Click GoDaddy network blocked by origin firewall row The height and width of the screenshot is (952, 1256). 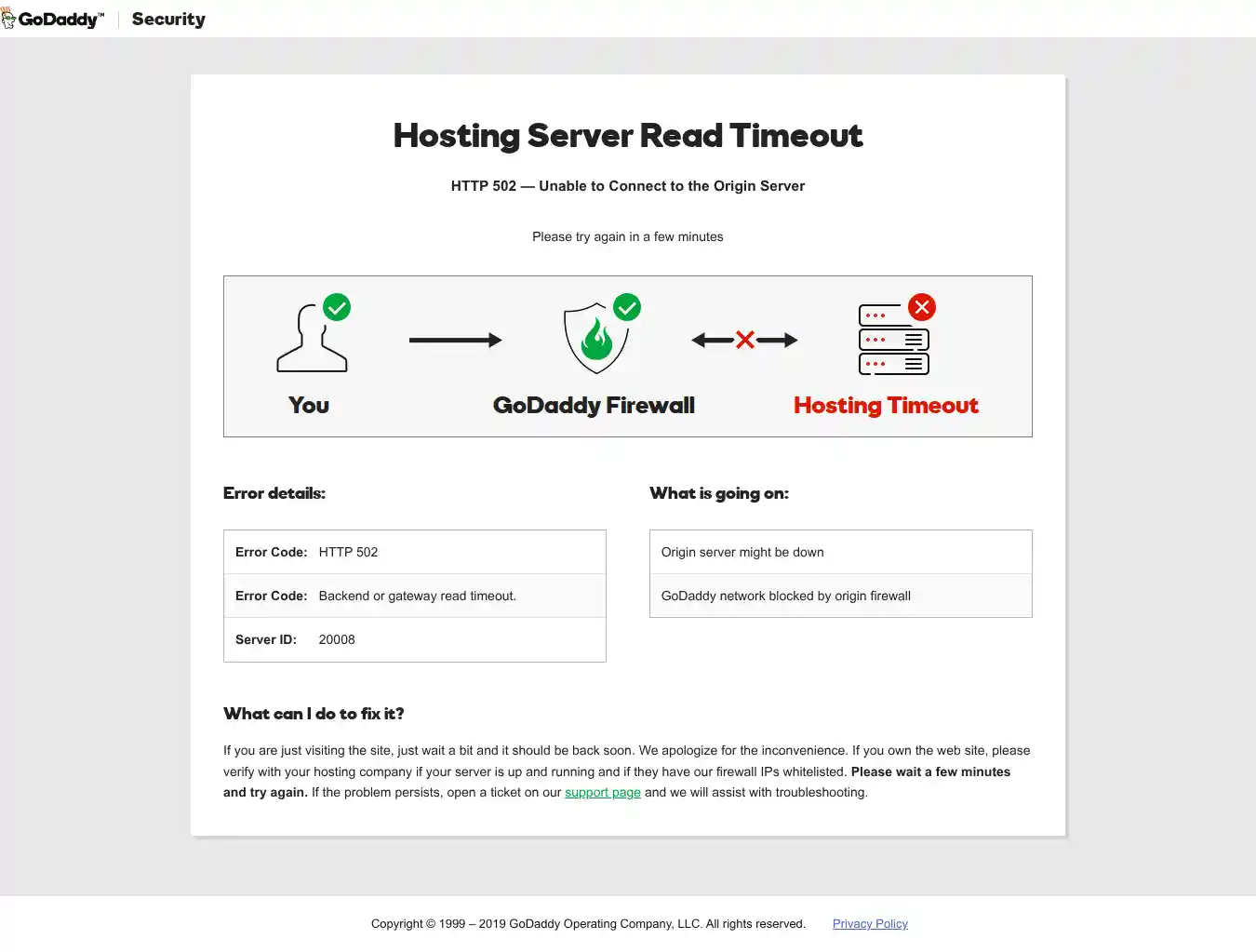pyautogui.click(x=840, y=596)
